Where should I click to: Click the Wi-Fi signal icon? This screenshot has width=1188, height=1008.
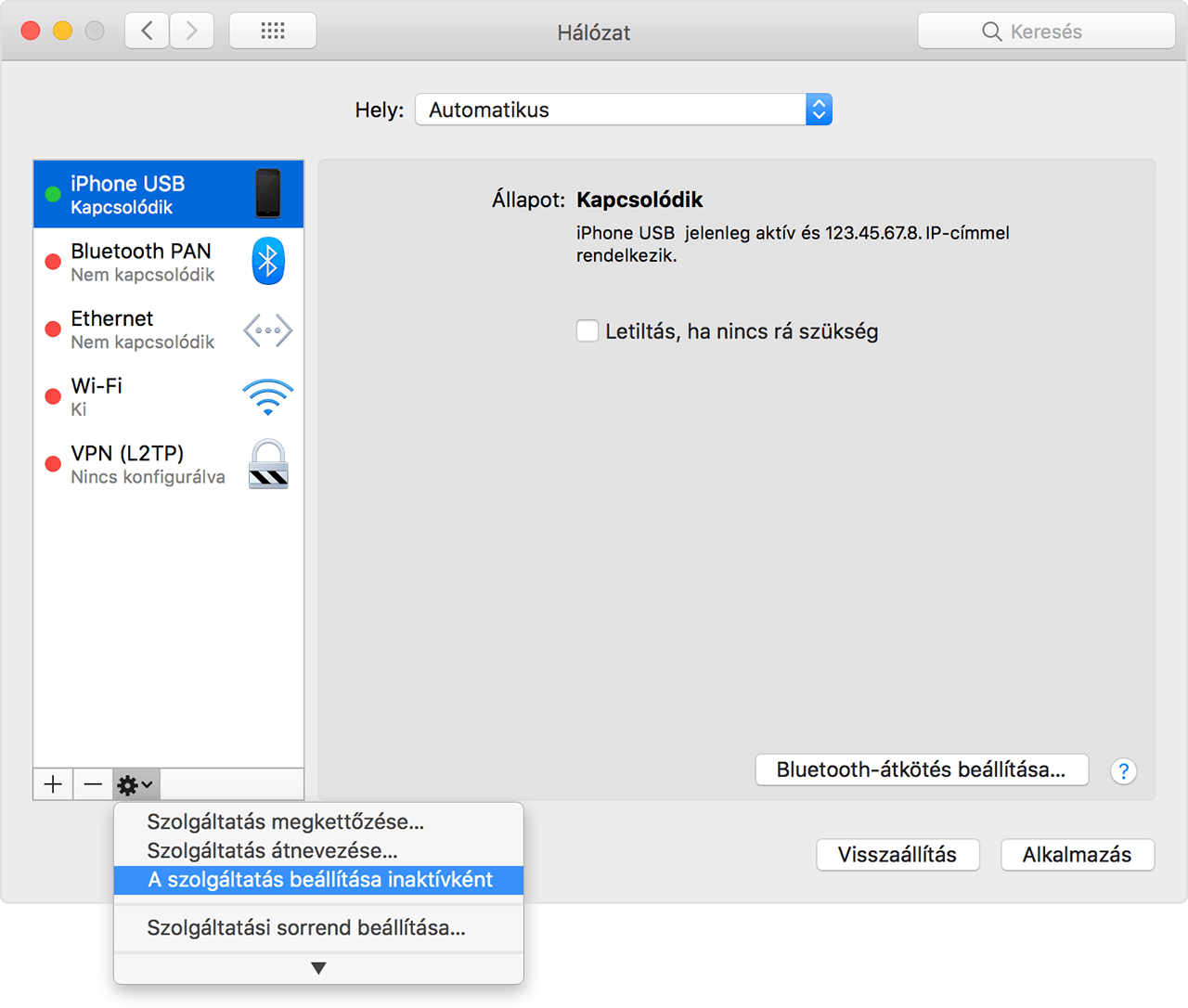pos(268,397)
